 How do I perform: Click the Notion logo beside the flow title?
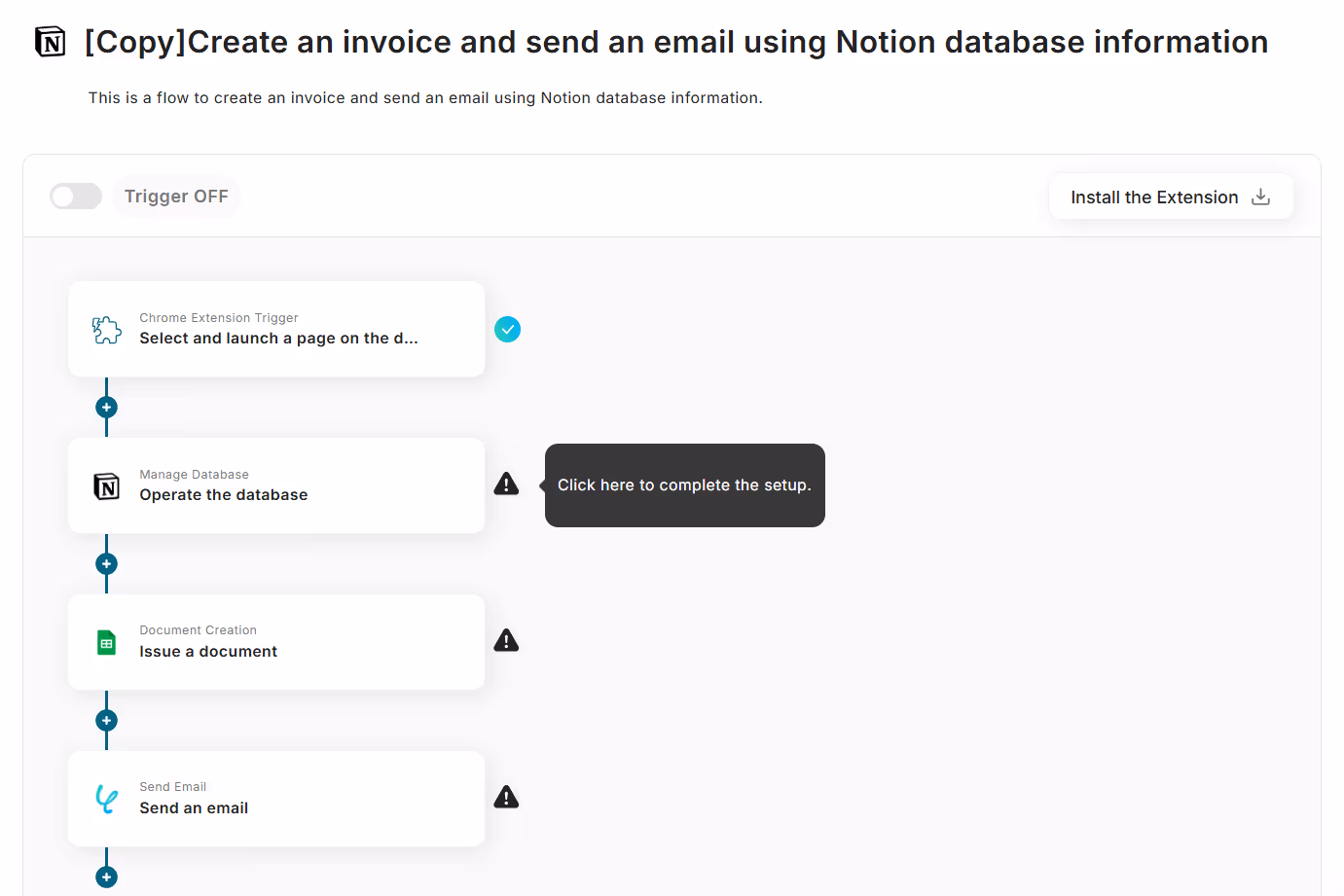pyautogui.click(x=51, y=42)
